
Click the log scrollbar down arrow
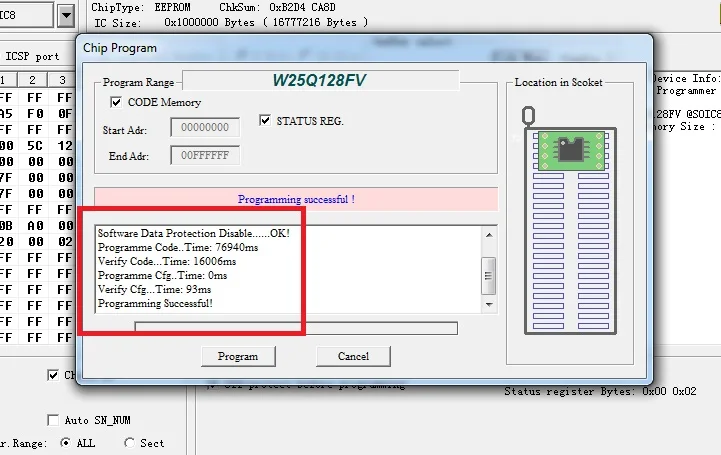[489, 304]
